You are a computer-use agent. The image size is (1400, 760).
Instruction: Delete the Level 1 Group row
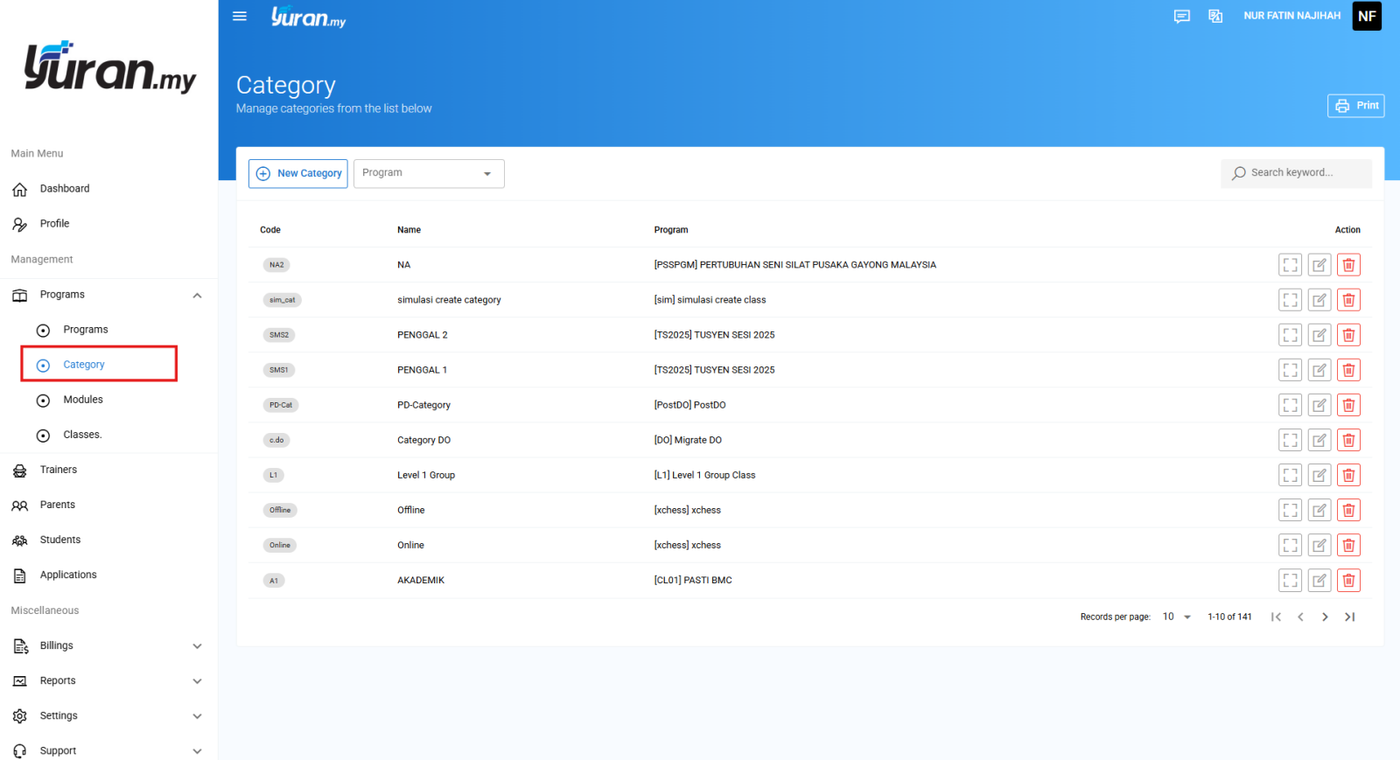click(x=1348, y=475)
